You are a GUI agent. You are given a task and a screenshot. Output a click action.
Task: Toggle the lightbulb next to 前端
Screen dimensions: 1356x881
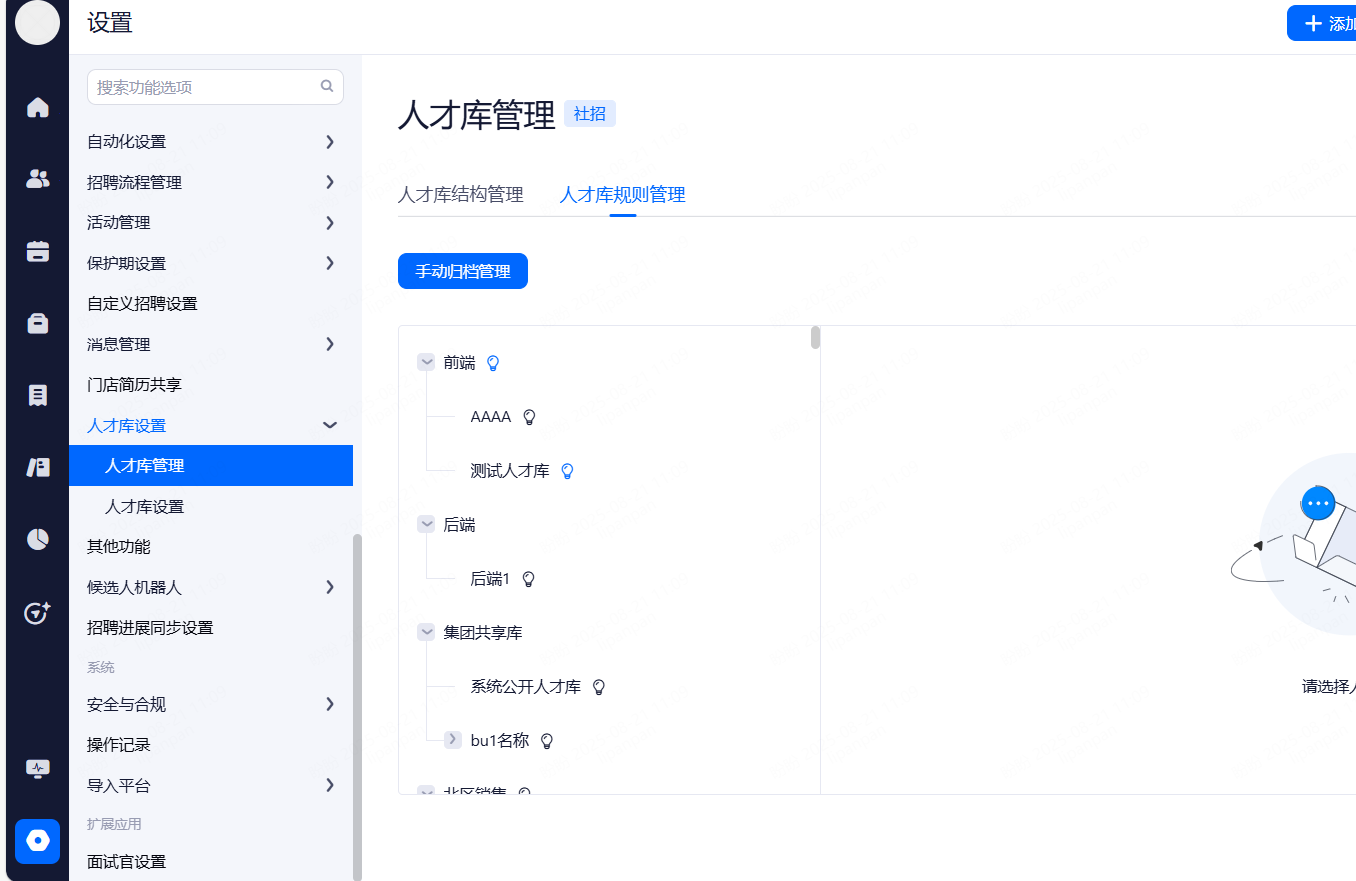(x=492, y=363)
